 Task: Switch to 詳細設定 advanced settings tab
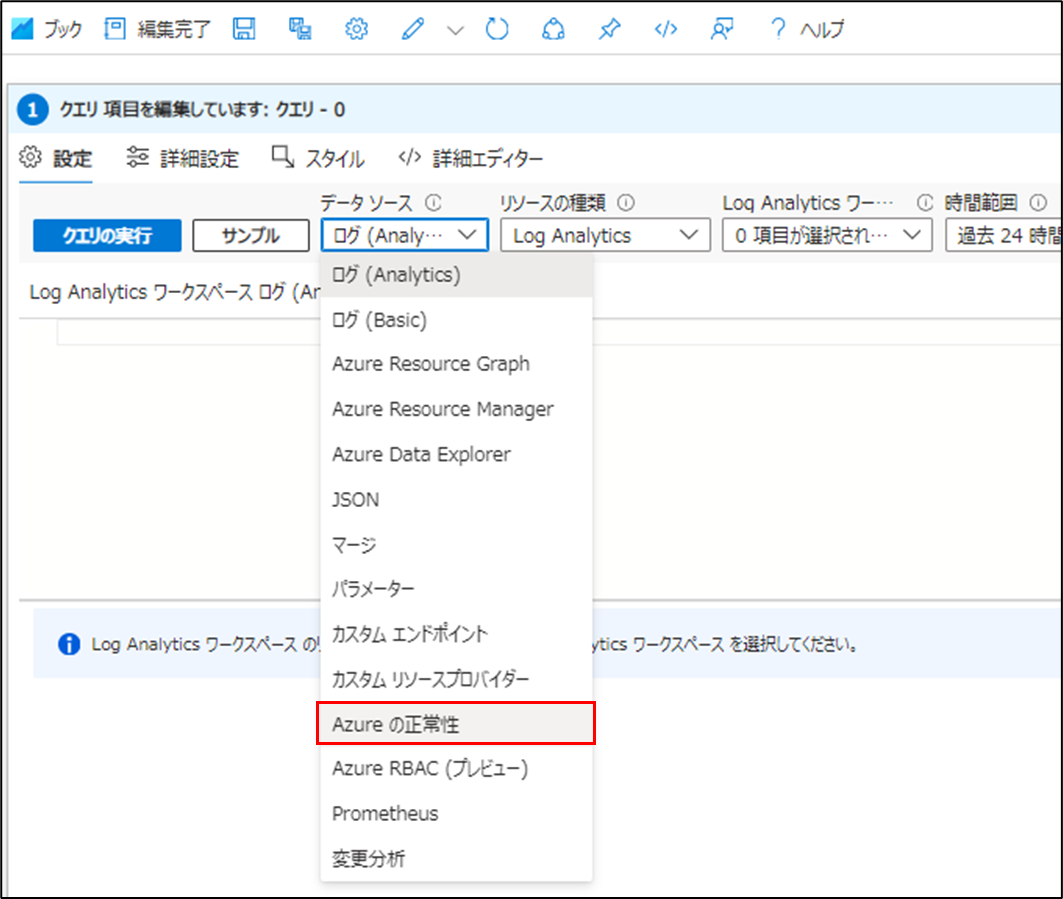[x=182, y=159]
